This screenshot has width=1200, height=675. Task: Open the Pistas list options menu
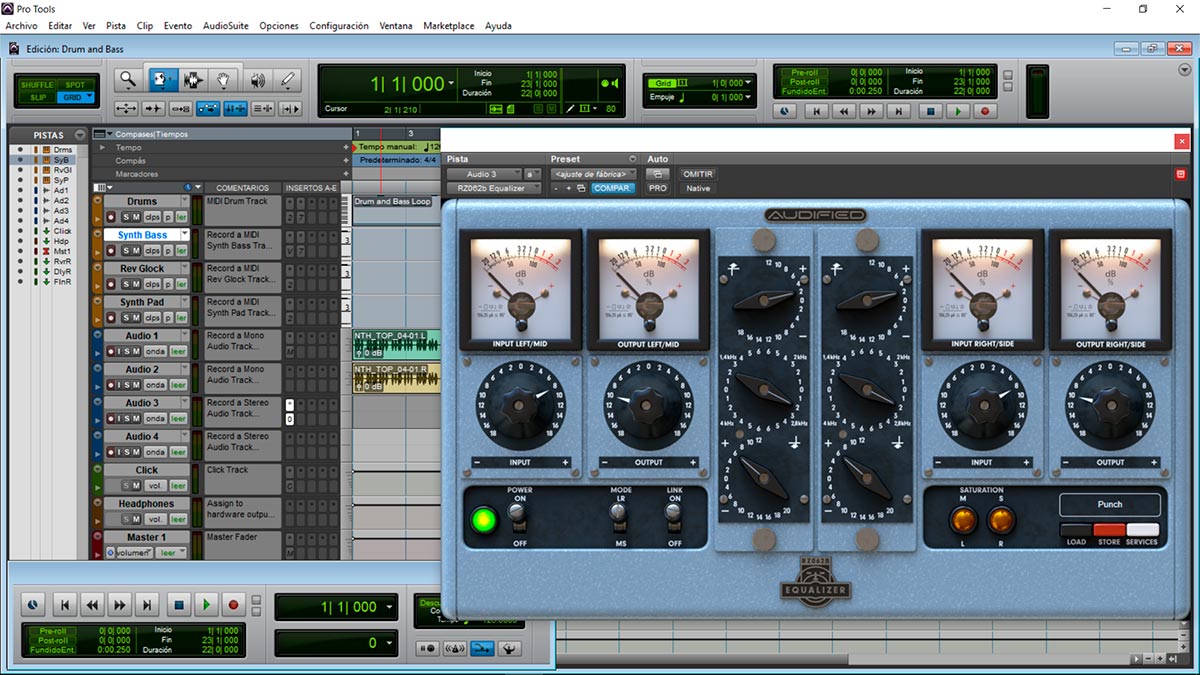point(80,135)
